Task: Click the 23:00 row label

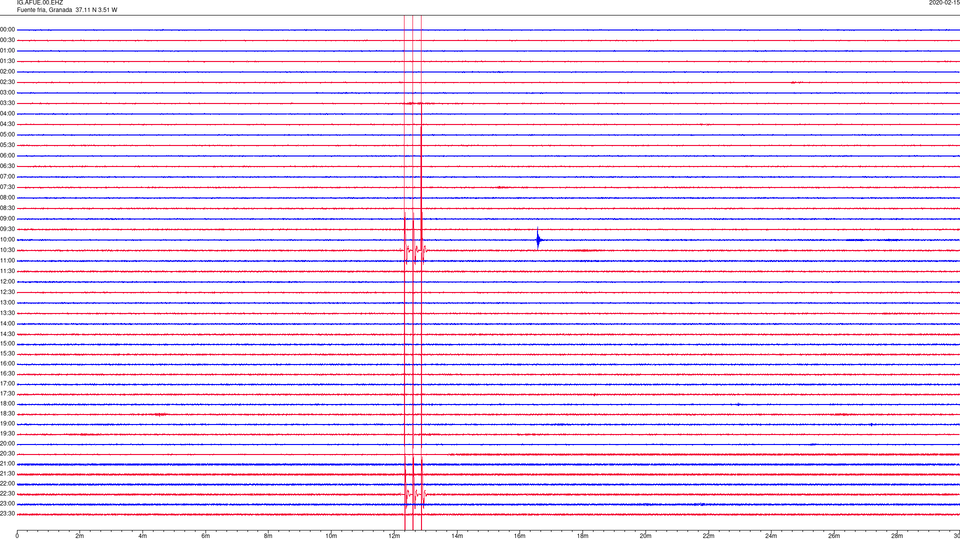Action: [7, 504]
